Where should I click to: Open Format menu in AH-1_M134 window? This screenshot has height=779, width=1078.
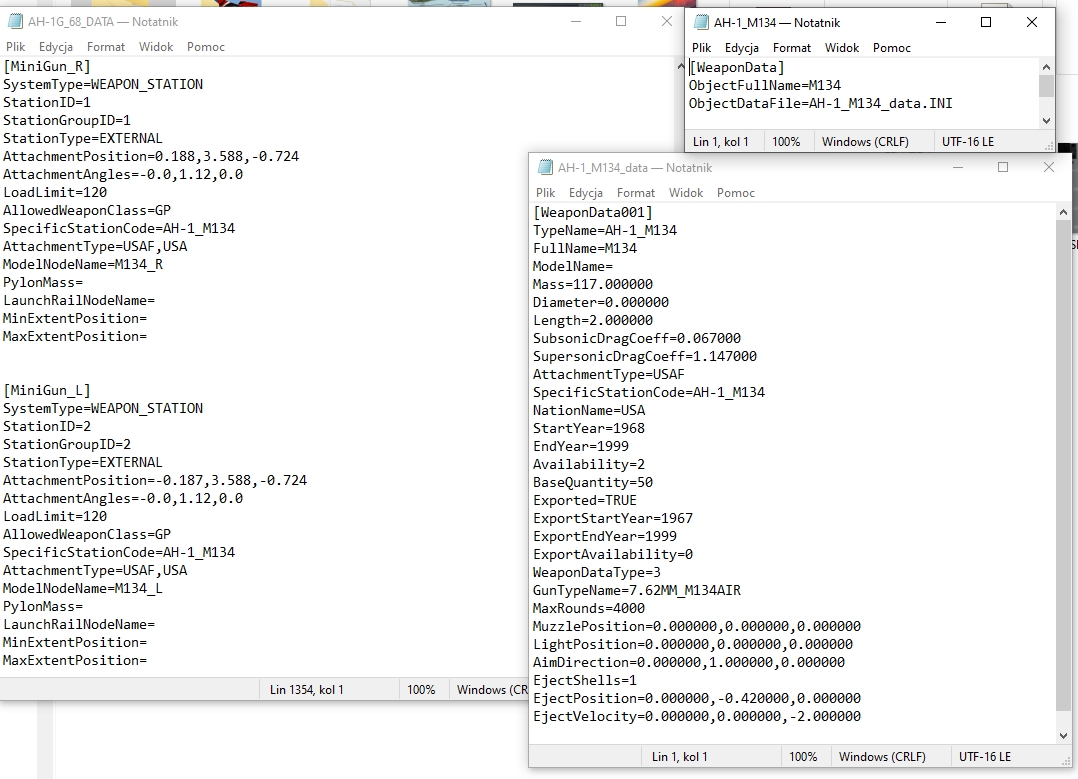[792, 47]
